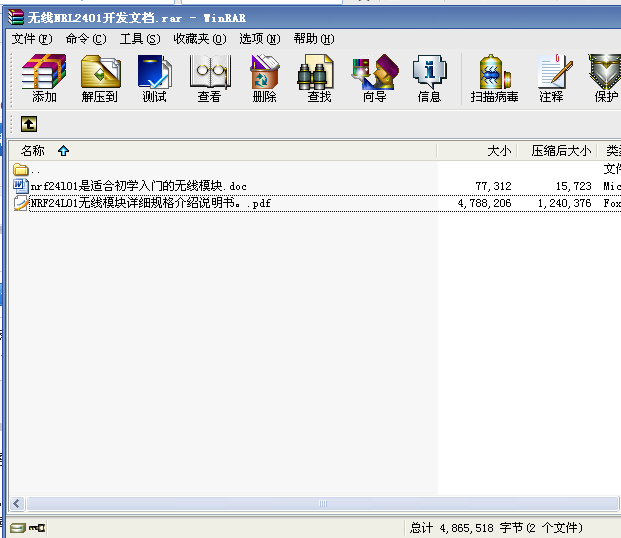Click the PDF file icon in the list
Screen dimensions: 621x538
(21, 203)
